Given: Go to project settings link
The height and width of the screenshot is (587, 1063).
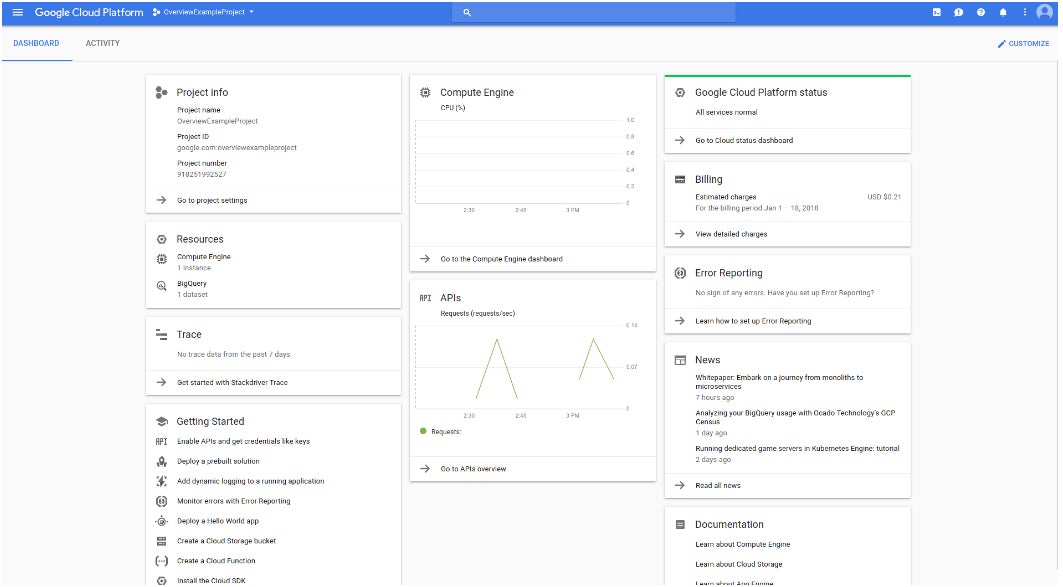Looking at the screenshot, I should (212, 201).
